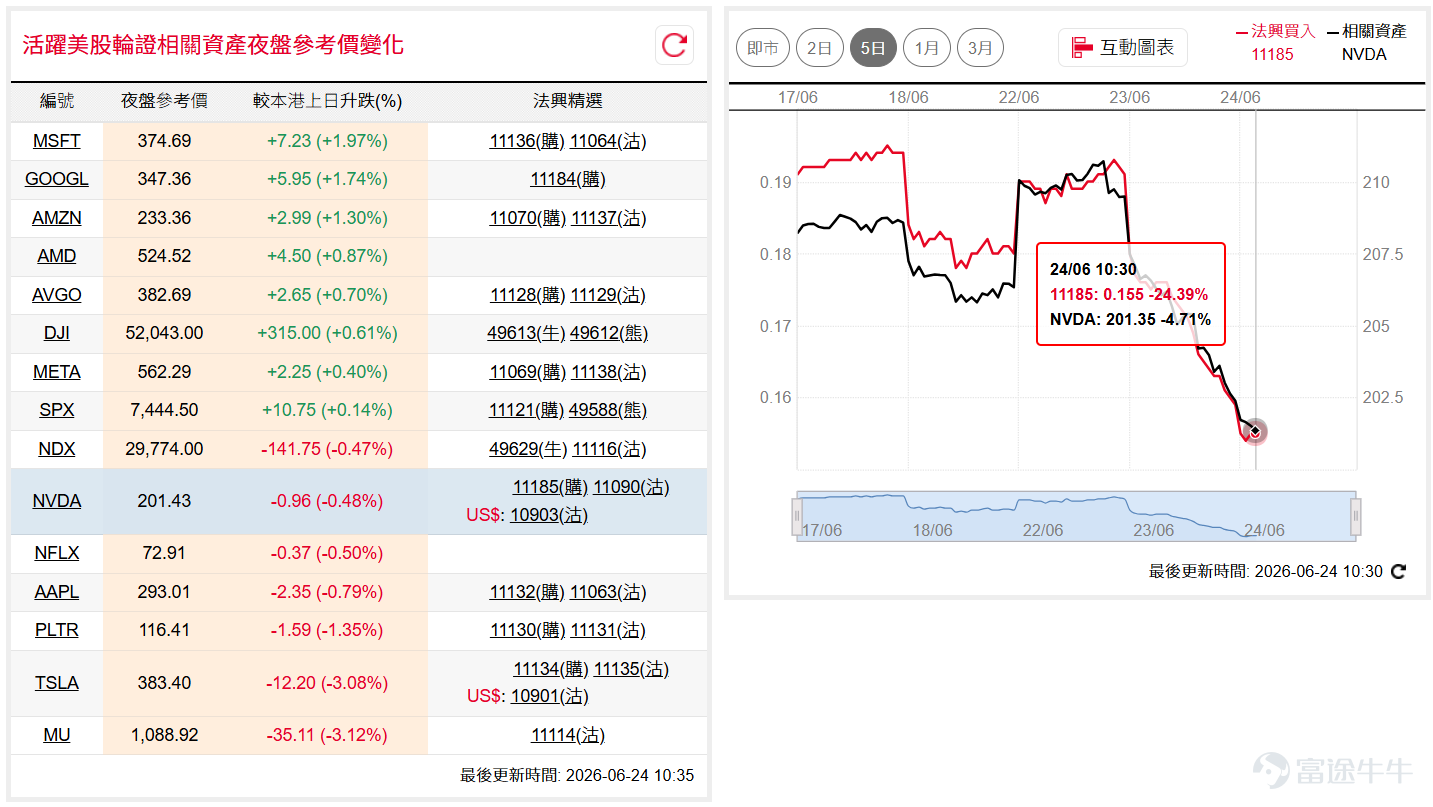Click the 49613 bull contract for DJI

point(512,333)
